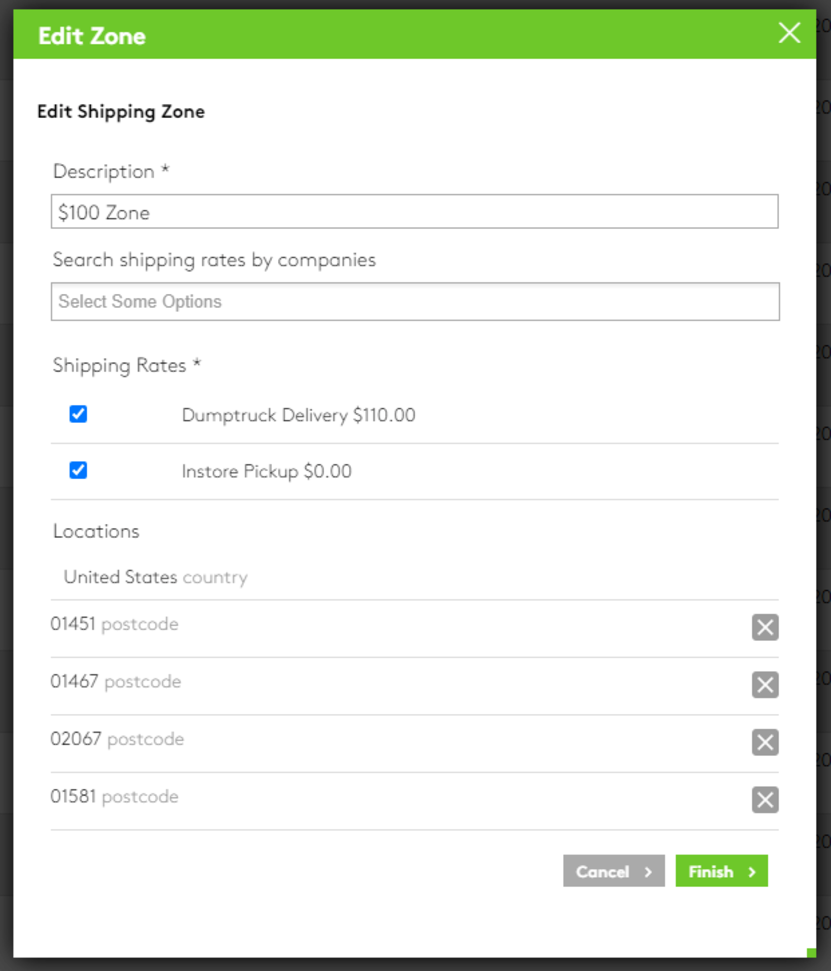831x971 pixels.
Task: Click the 01467 postcode text
Action: (116, 681)
